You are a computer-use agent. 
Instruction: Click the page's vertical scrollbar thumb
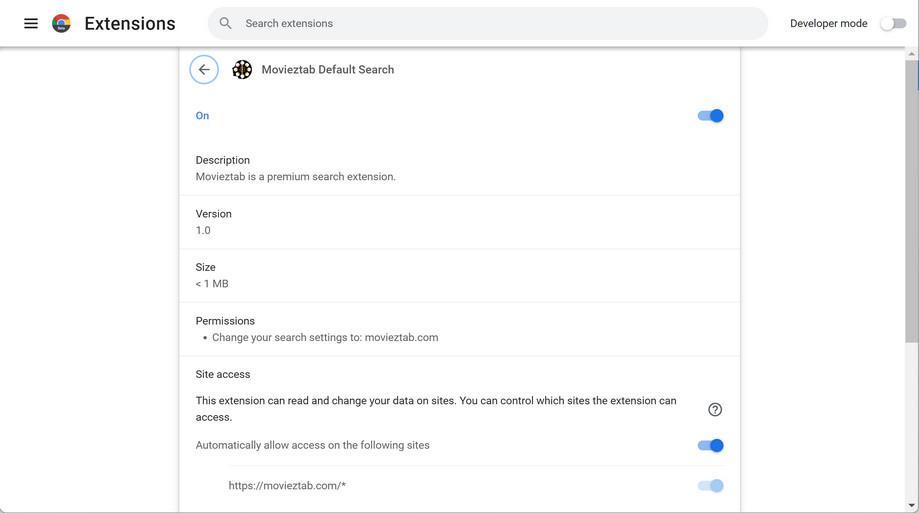coord(911,200)
